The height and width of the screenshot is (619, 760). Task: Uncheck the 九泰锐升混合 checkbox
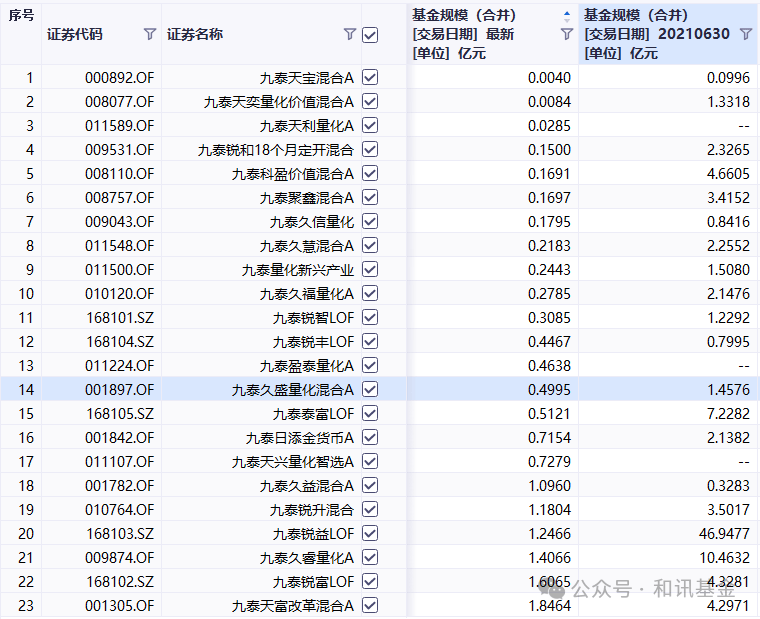coord(370,509)
